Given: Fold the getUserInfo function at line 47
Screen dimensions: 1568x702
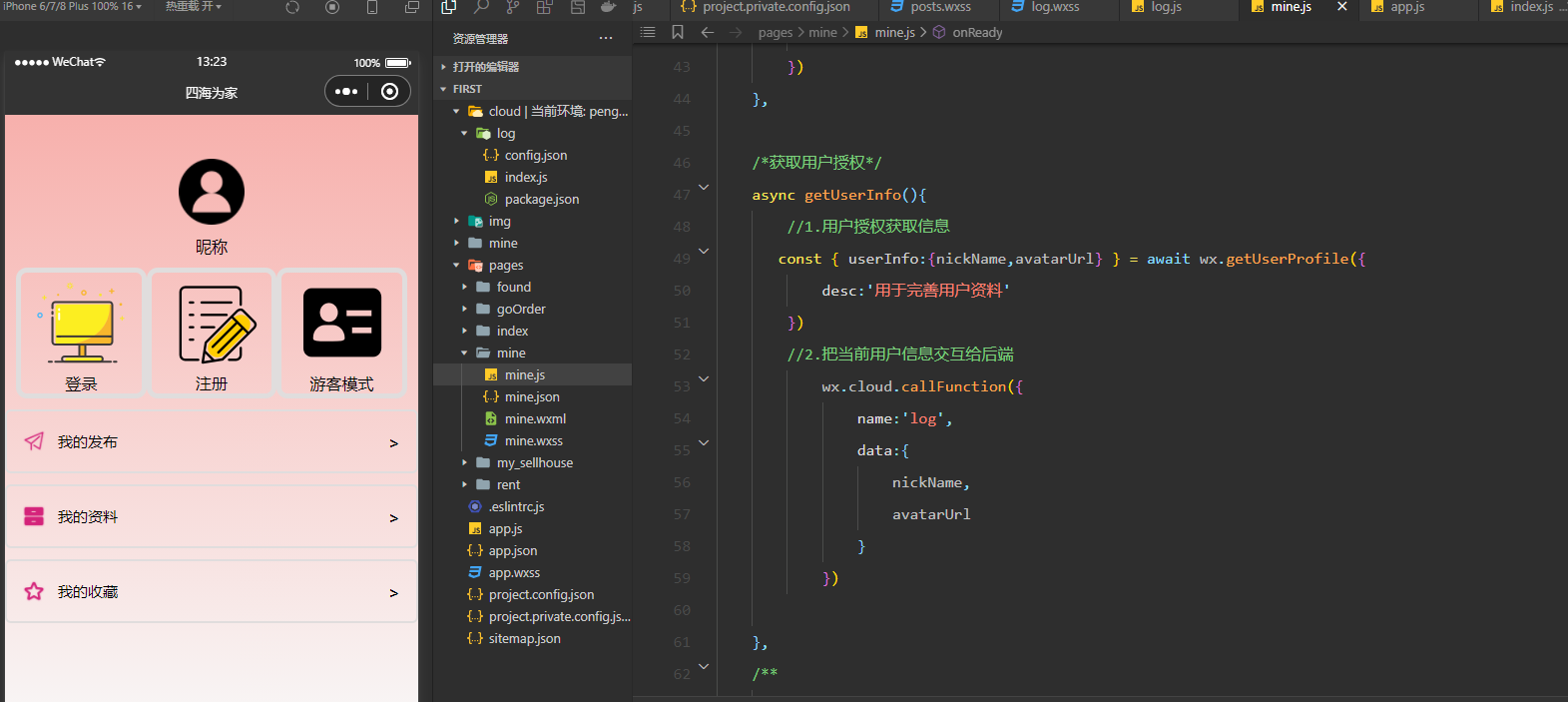Looking at the screenshot, I should tap(704, 188).
